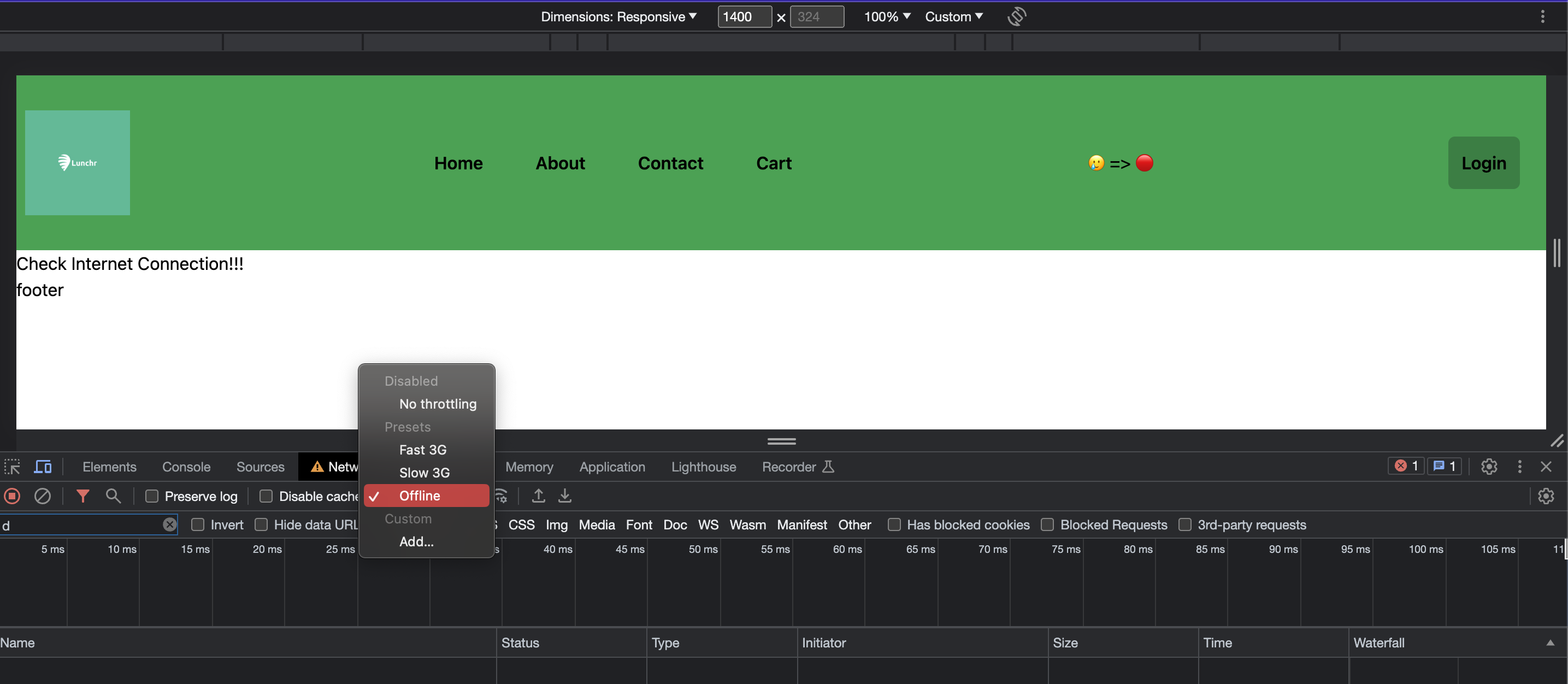Select Fast 3G from throttling menu
Image resolution: width=1568 pixels, height=684 pixels.
point(422,450)
